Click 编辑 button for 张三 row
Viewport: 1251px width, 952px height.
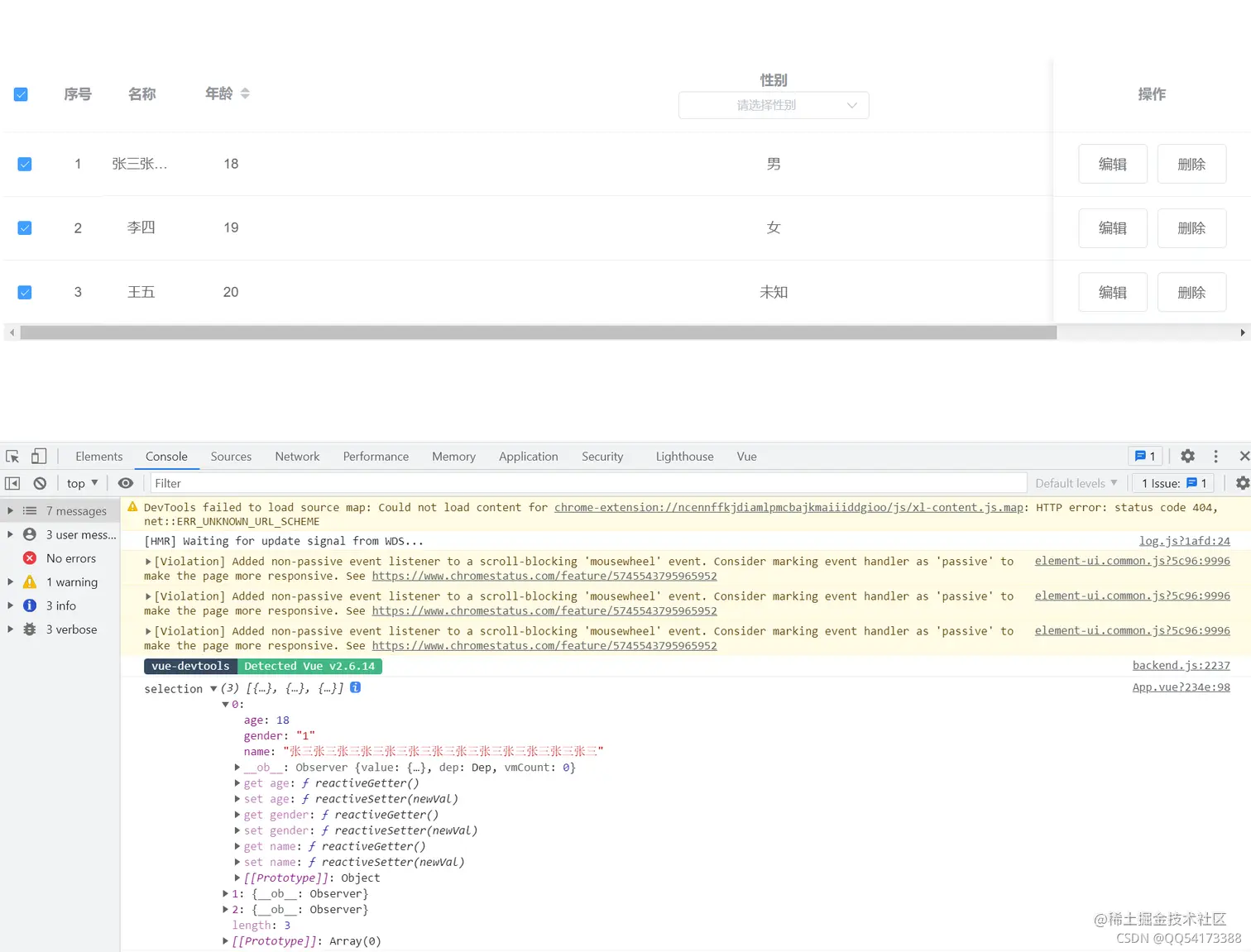tap(1113, 164)
